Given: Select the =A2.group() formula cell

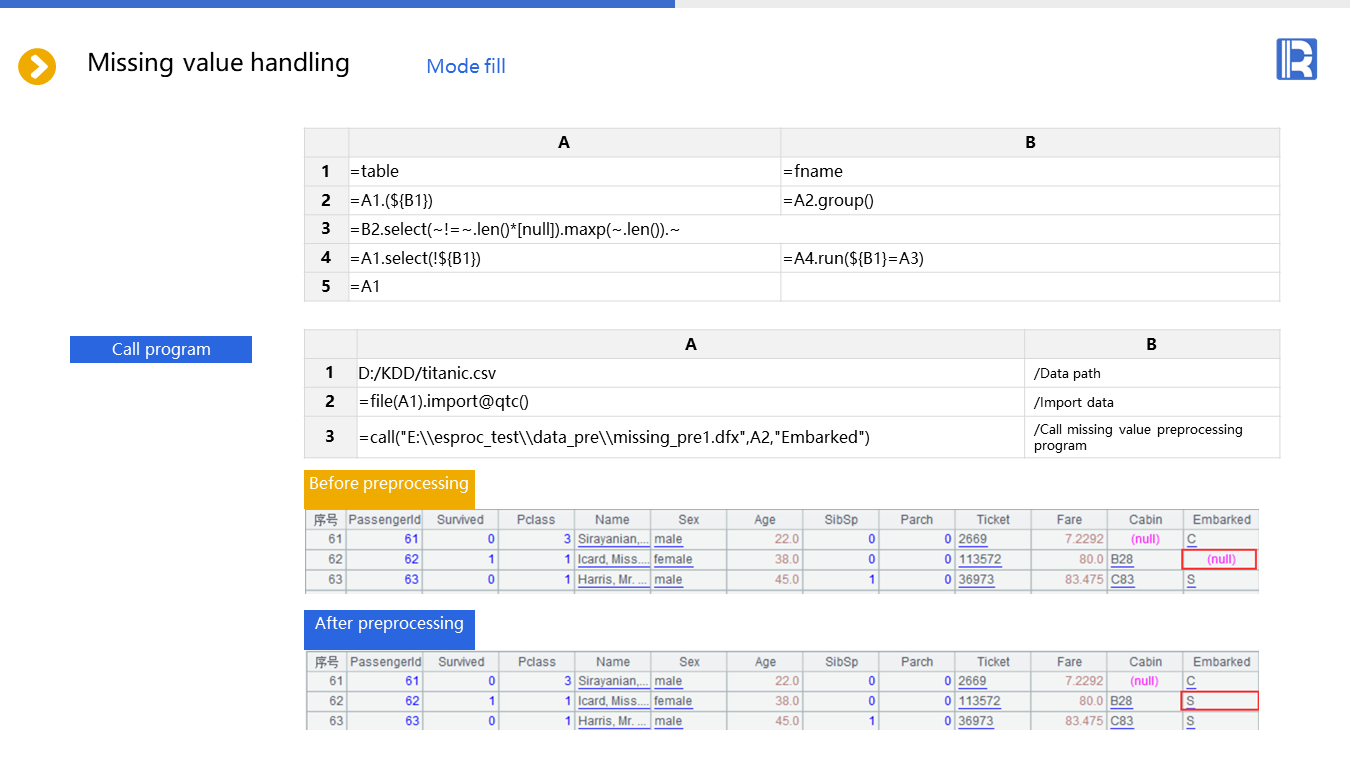Looking at the screenshot, I should tap(1029, 200).
